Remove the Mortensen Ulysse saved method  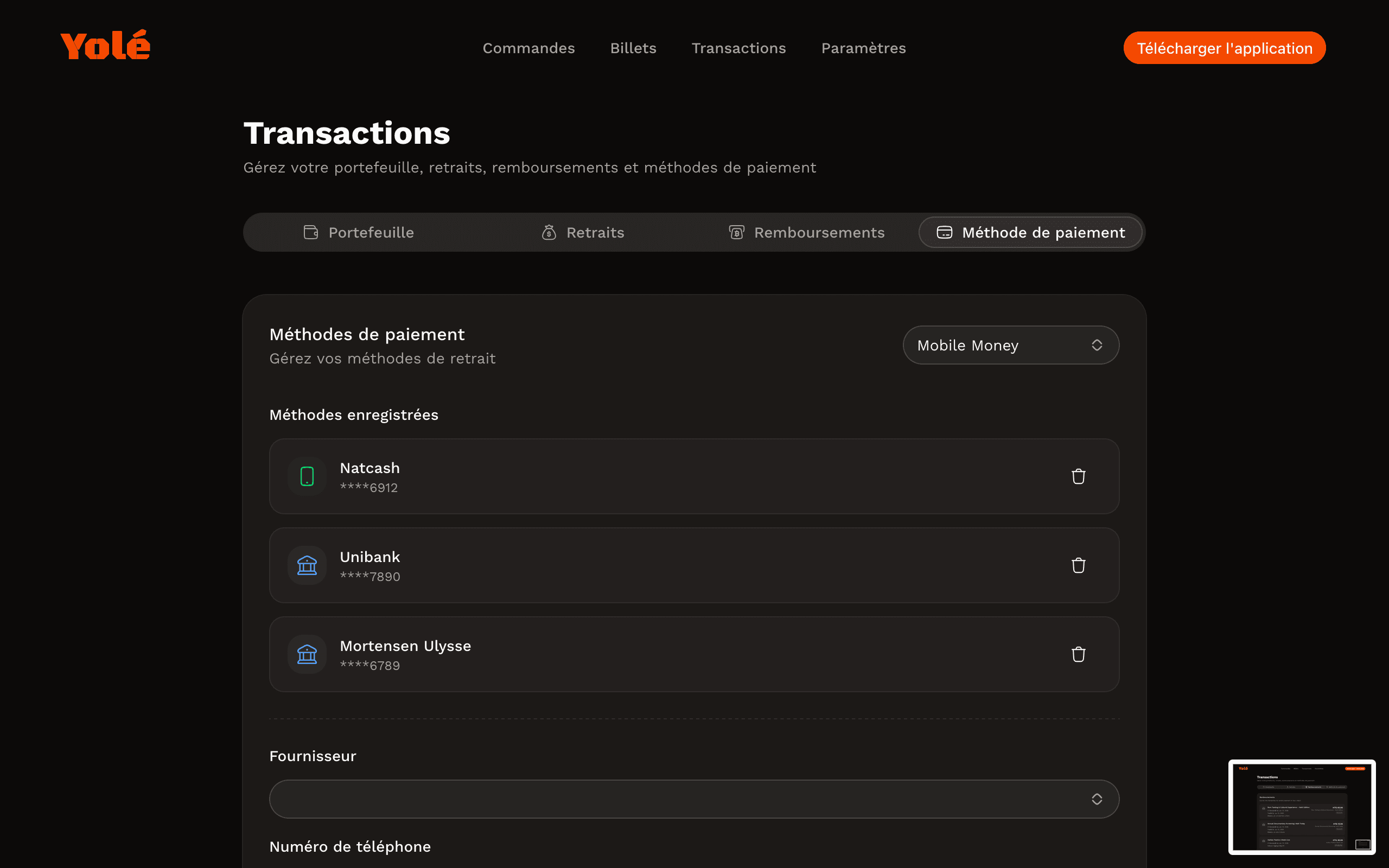click(x=1078, y=654)
